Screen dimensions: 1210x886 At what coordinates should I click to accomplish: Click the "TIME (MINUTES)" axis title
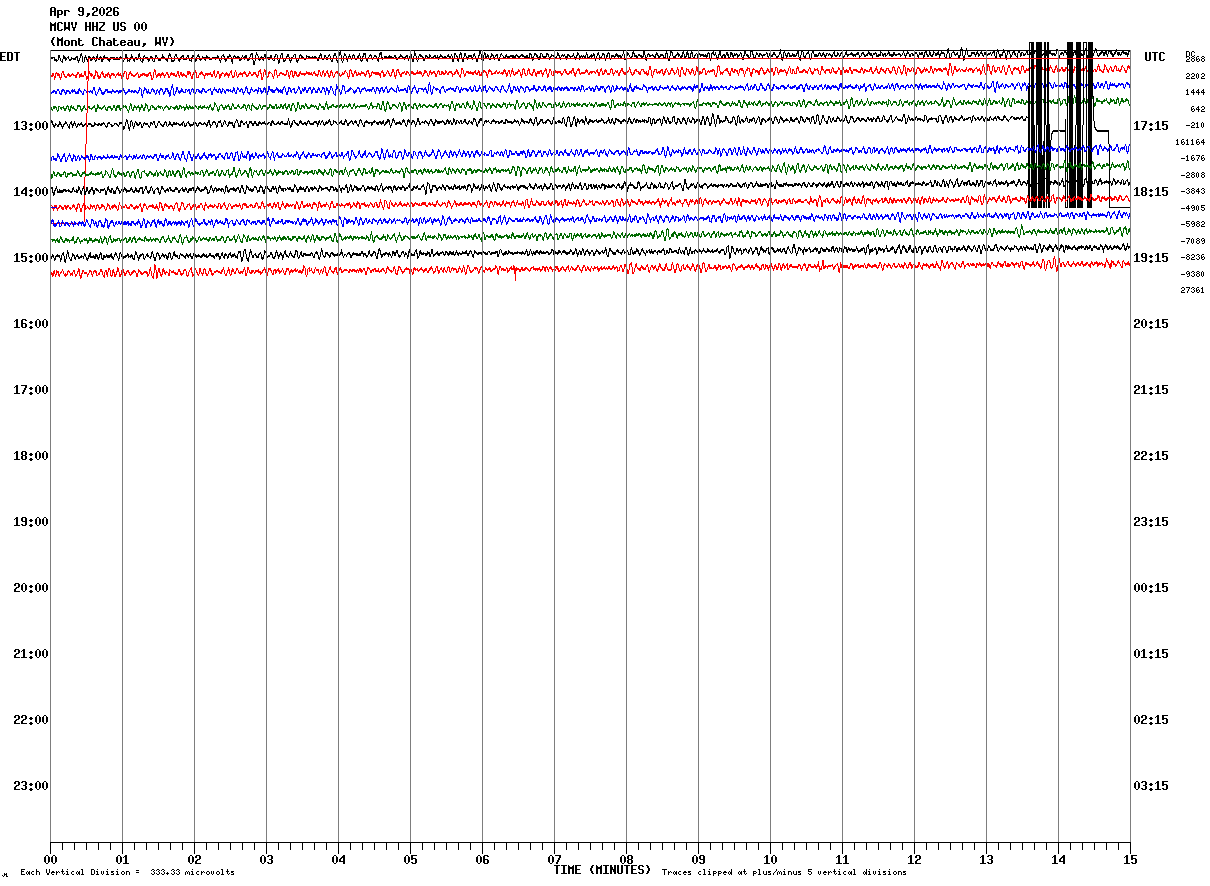tap(602, 870)
